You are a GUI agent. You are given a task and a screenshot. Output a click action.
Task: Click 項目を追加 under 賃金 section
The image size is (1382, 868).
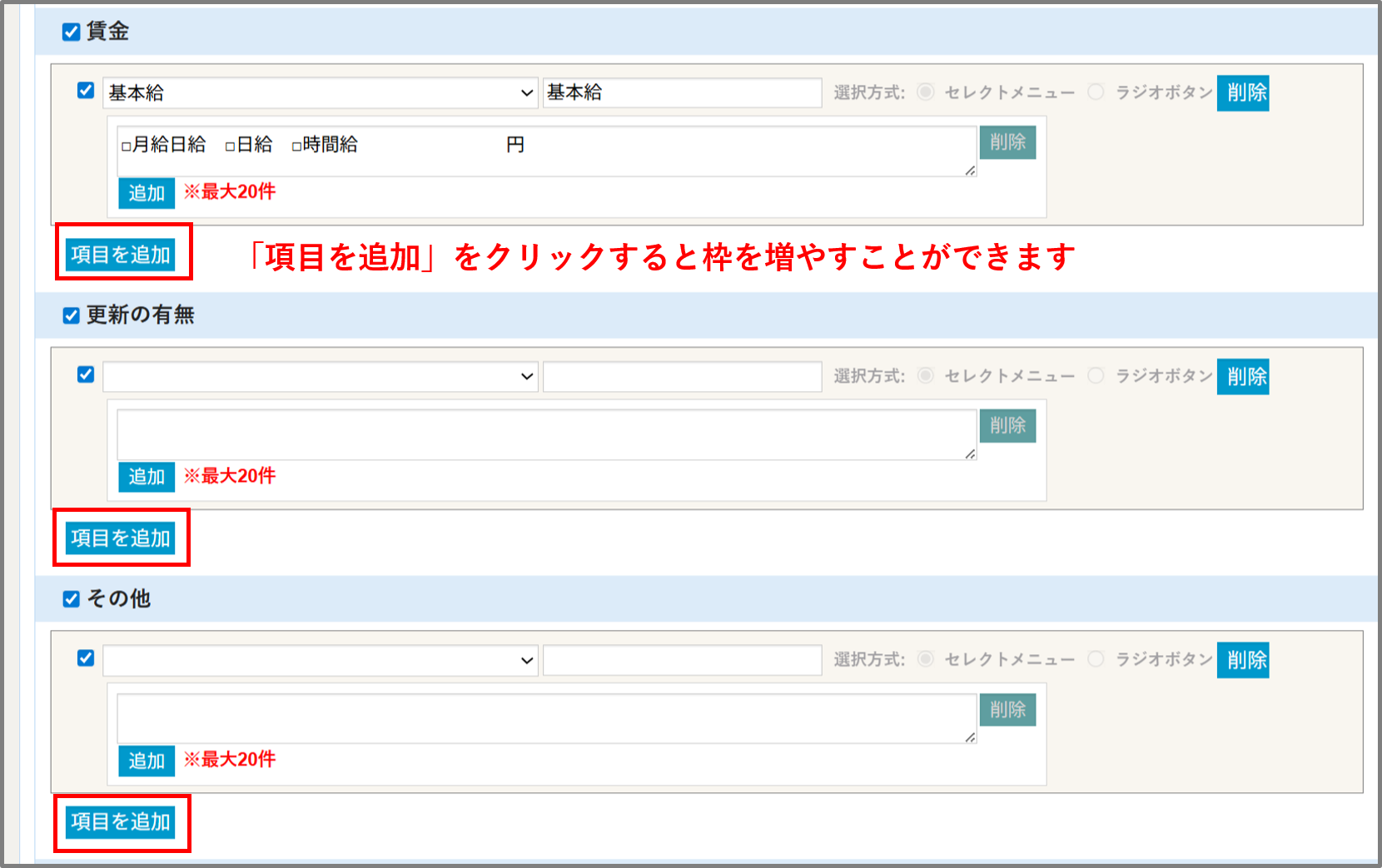[121, 255]
